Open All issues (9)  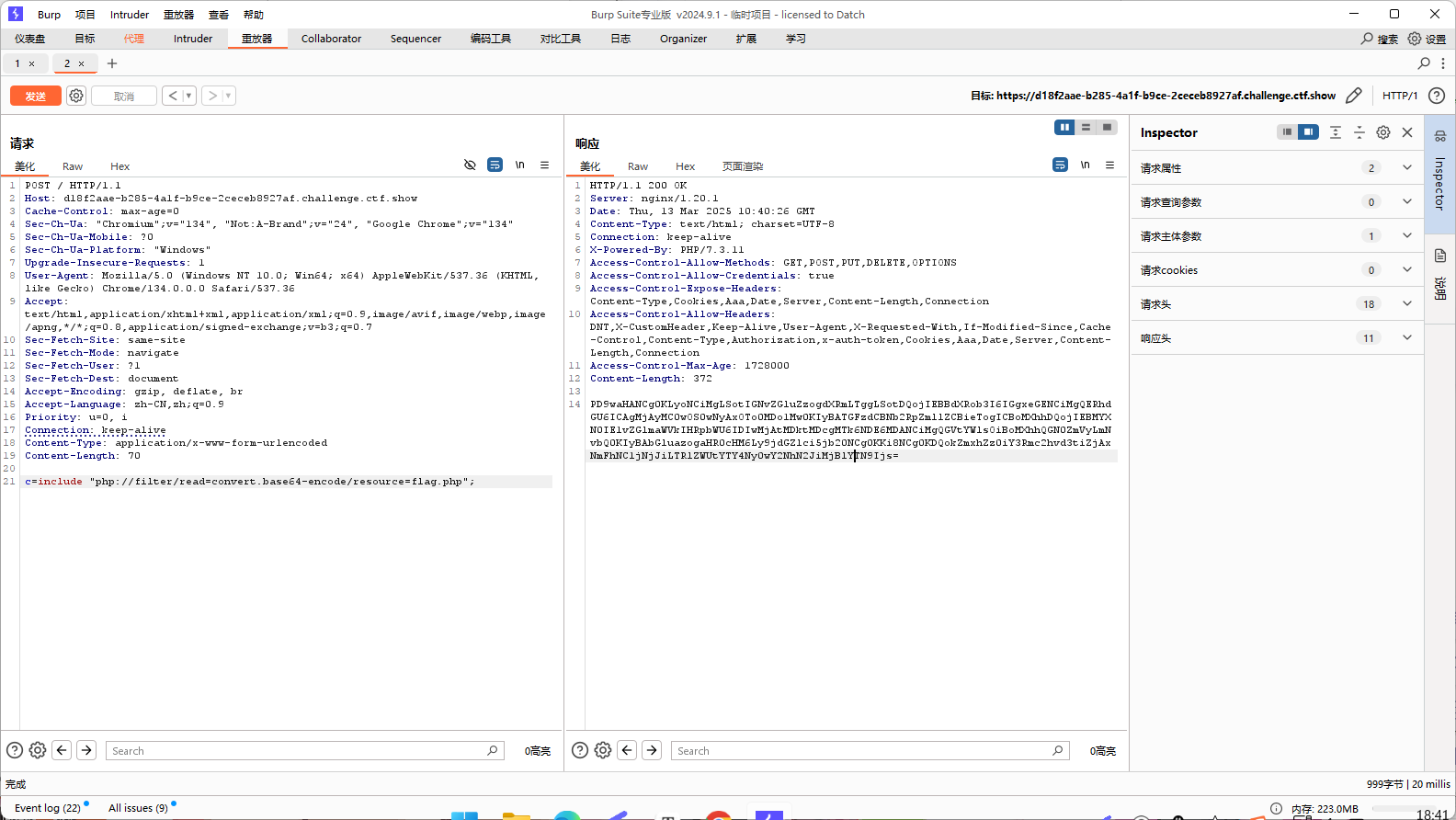(x=138, y=808)
